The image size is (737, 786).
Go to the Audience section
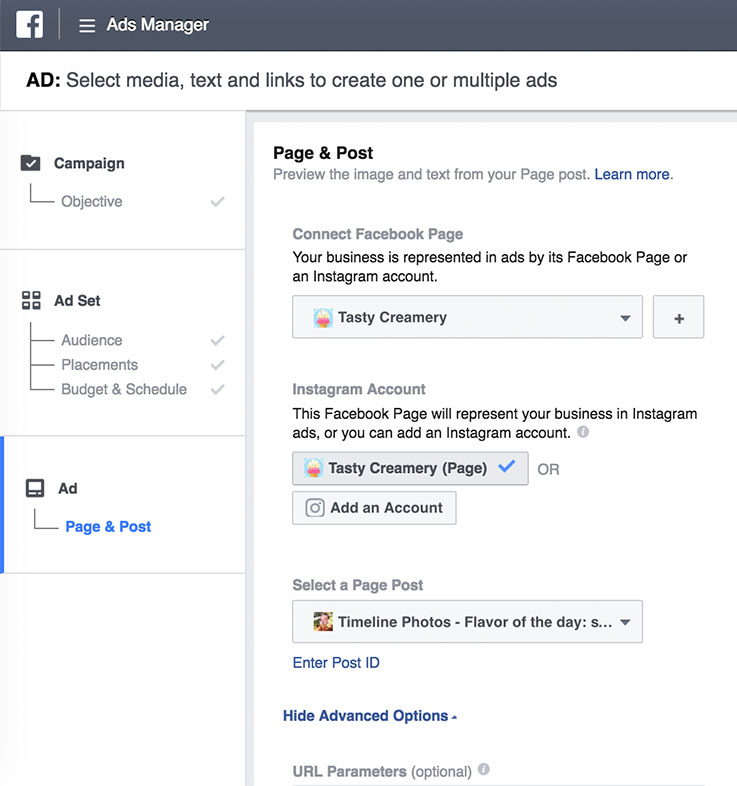pos(91,340)
